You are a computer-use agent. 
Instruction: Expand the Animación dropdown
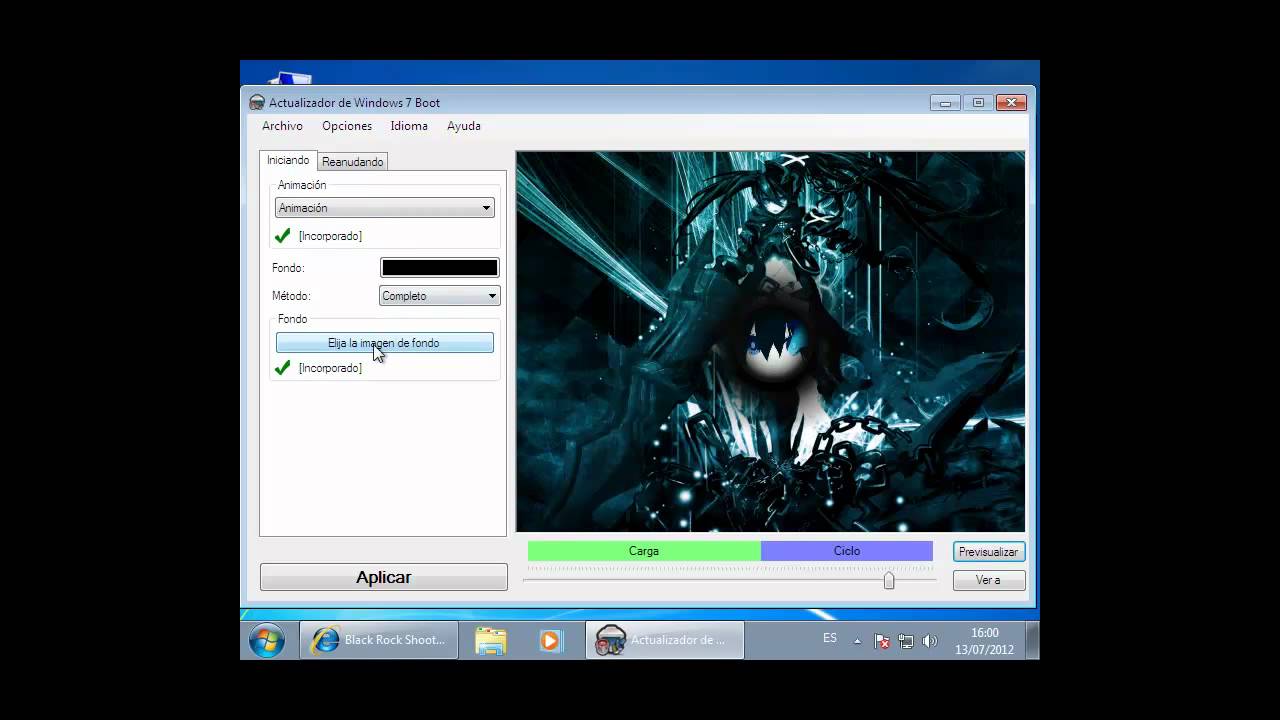(385, 208)
